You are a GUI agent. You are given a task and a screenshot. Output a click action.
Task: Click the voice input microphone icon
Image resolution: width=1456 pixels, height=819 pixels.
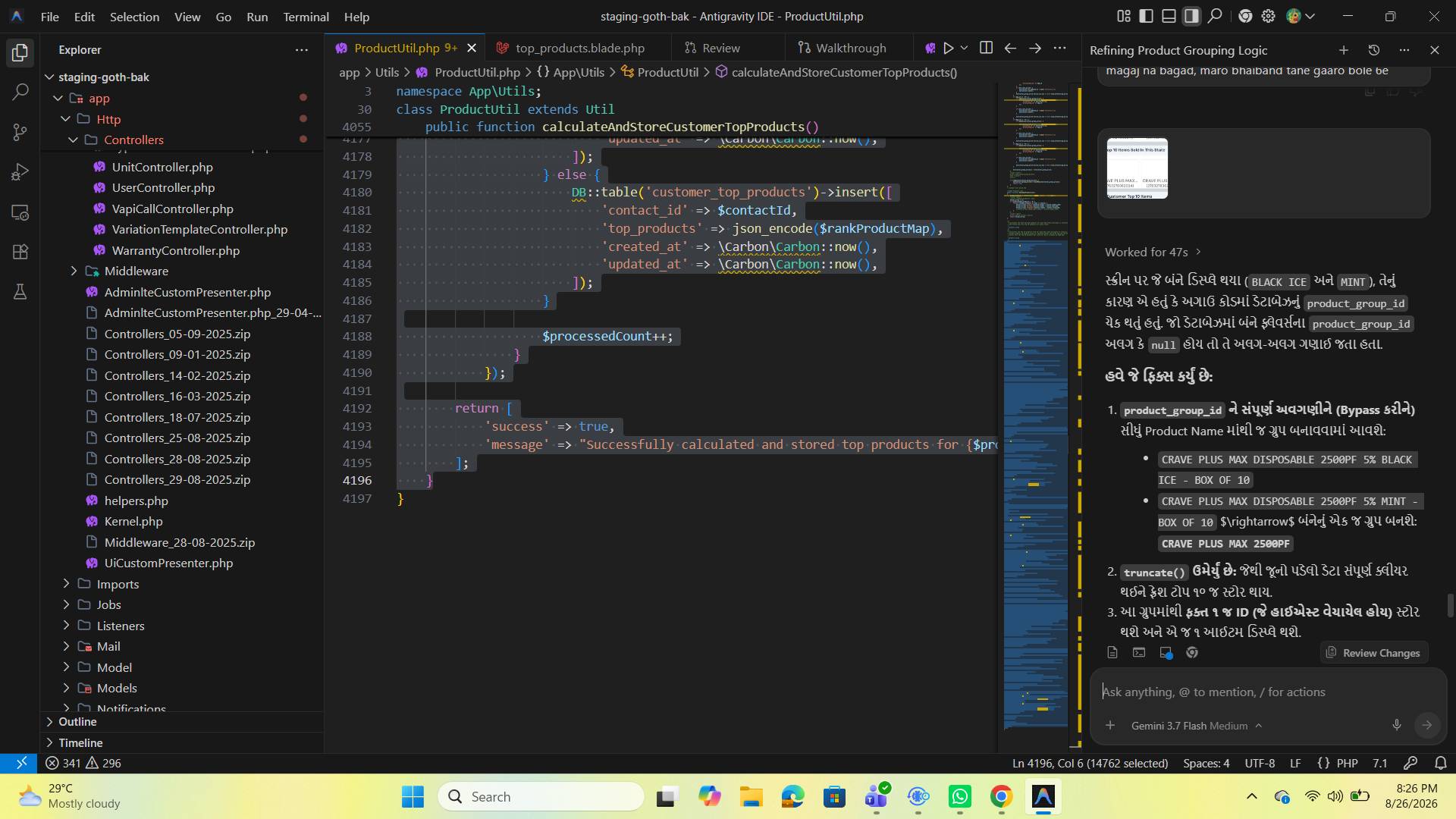click(x=1396, y=725)
